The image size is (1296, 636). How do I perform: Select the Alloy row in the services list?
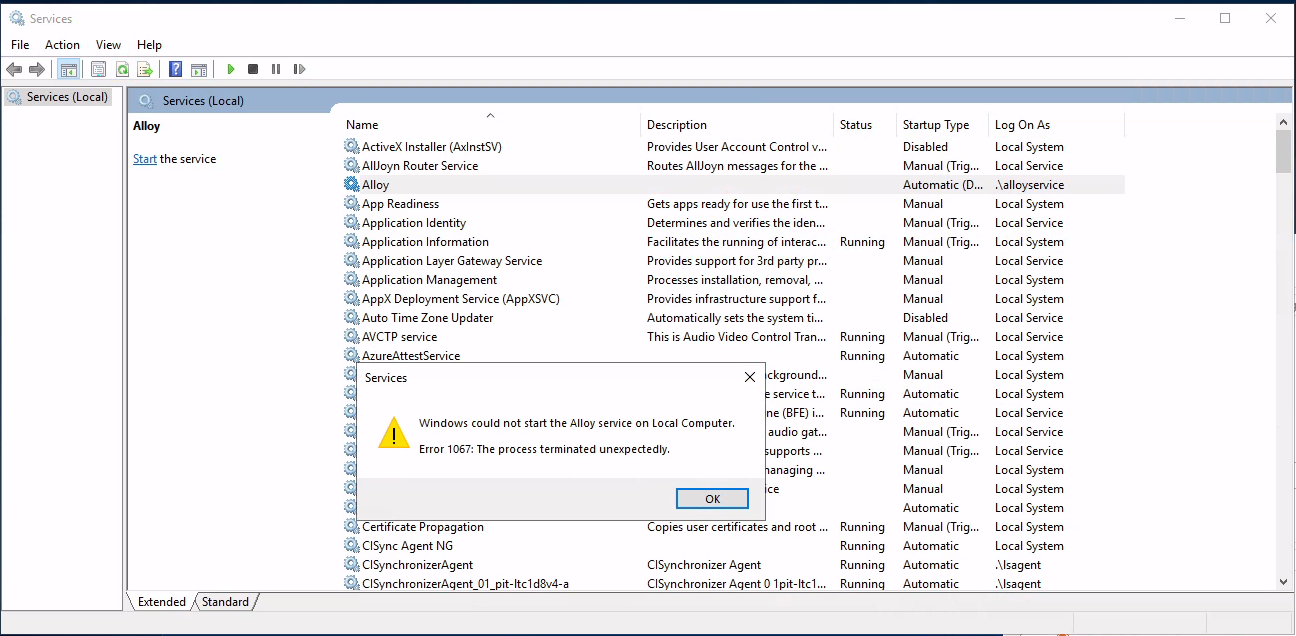click(733, 185)
